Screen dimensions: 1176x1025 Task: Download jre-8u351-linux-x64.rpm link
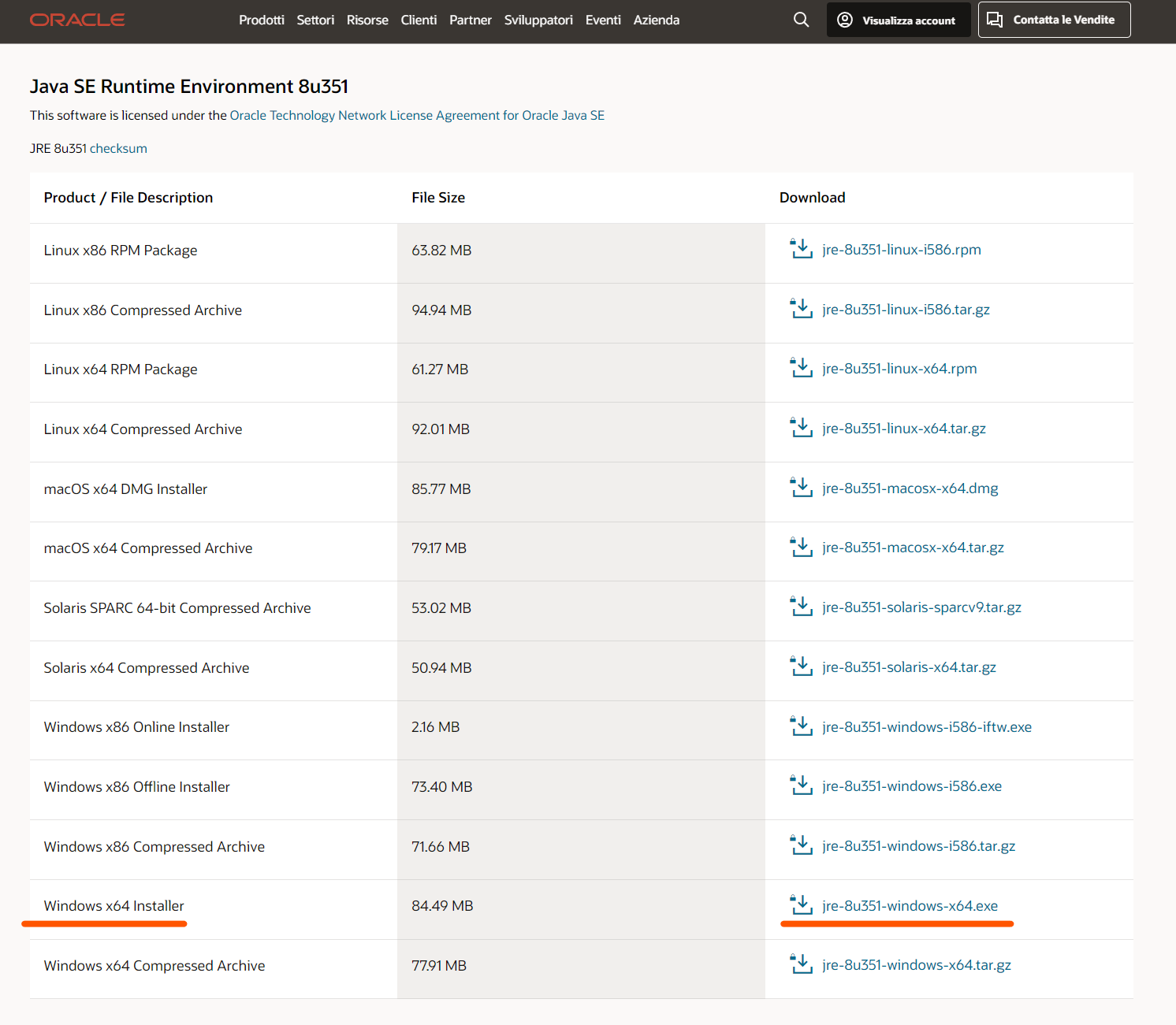coord(899,369)
